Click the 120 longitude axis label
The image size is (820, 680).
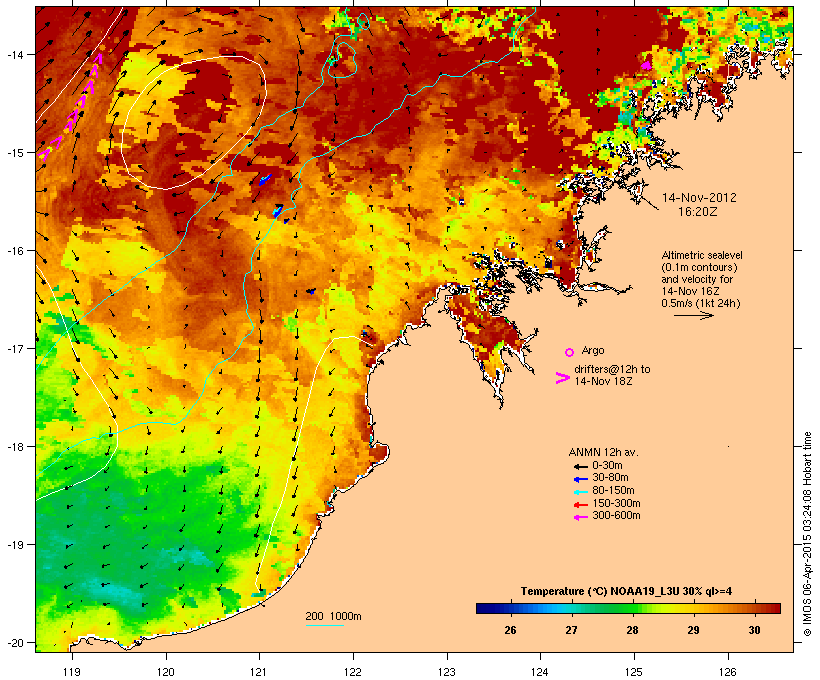pos(166,672)
